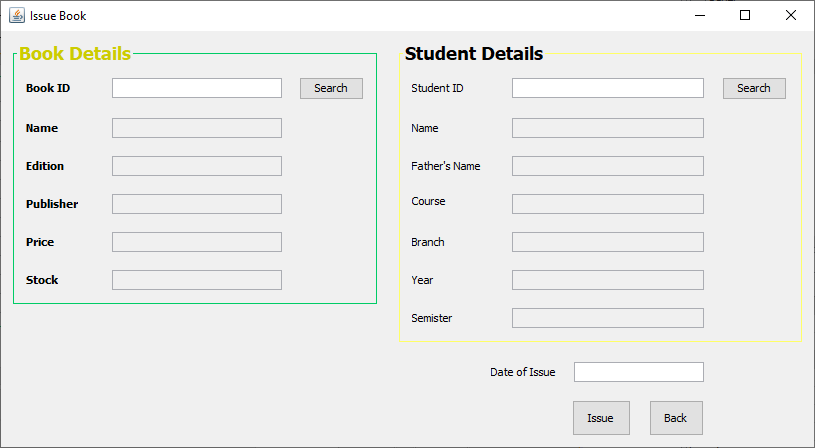Click the Branch field
The width and height of the screenshot is (815, 448).
click(607, 242)
